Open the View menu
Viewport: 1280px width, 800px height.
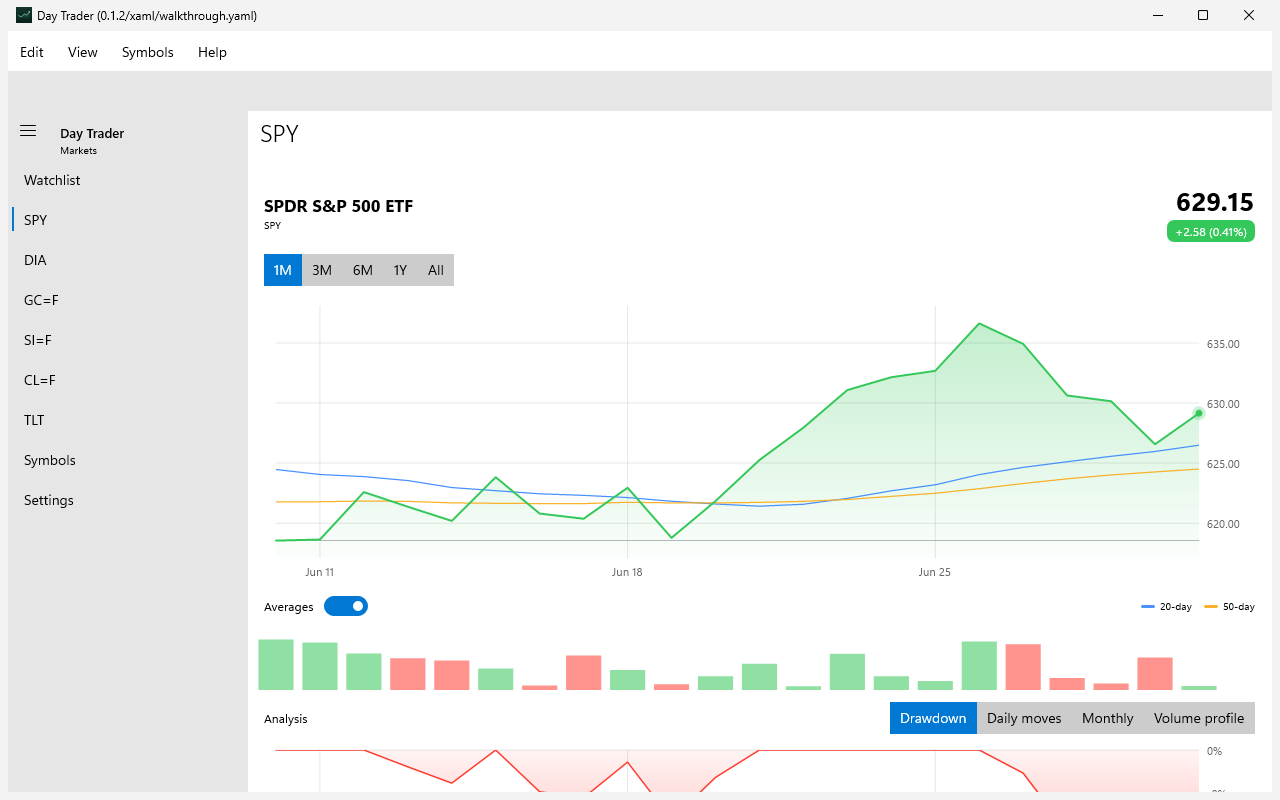coord(83,52)
